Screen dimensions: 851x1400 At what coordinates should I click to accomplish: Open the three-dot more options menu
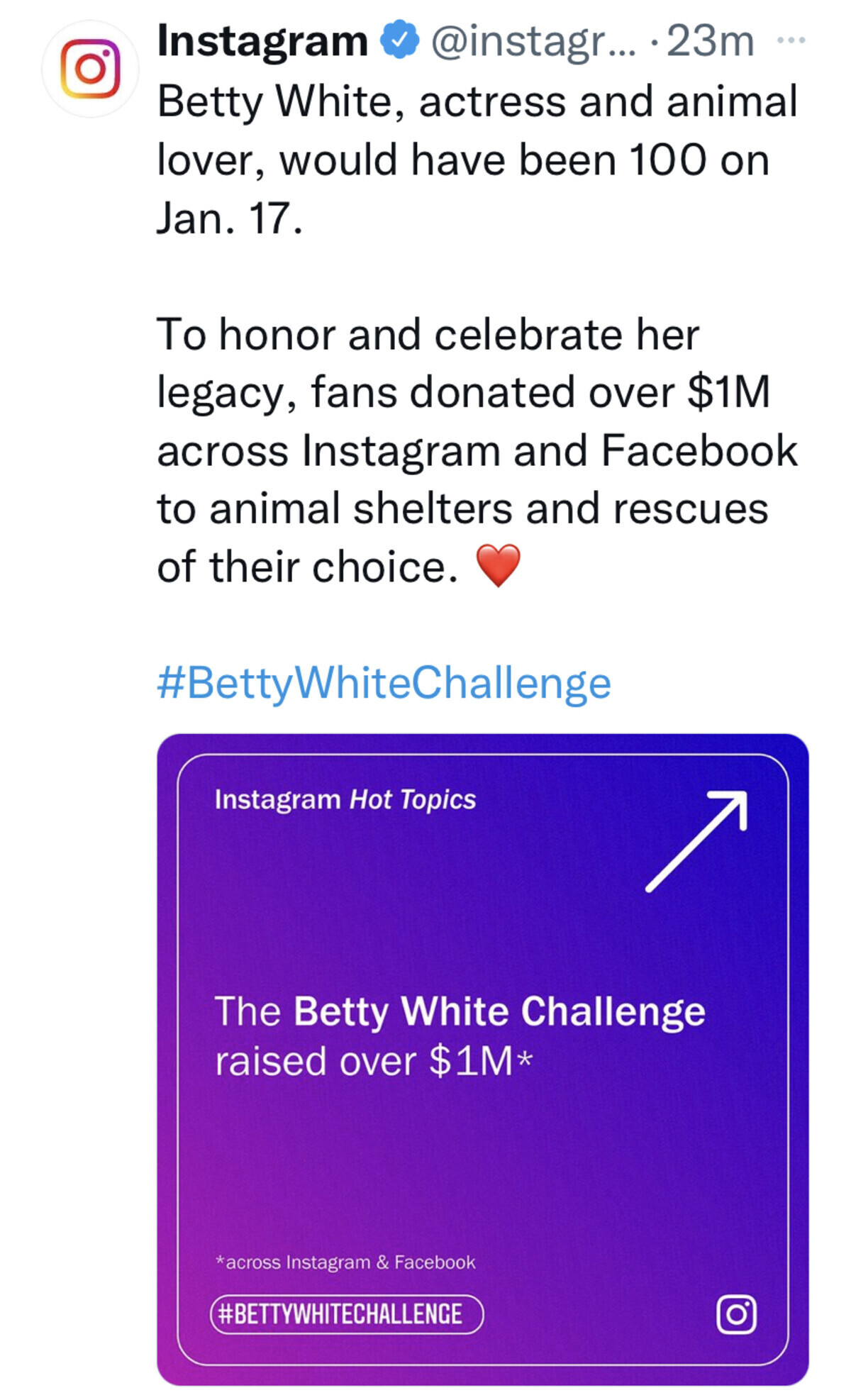tap(791, 40)
